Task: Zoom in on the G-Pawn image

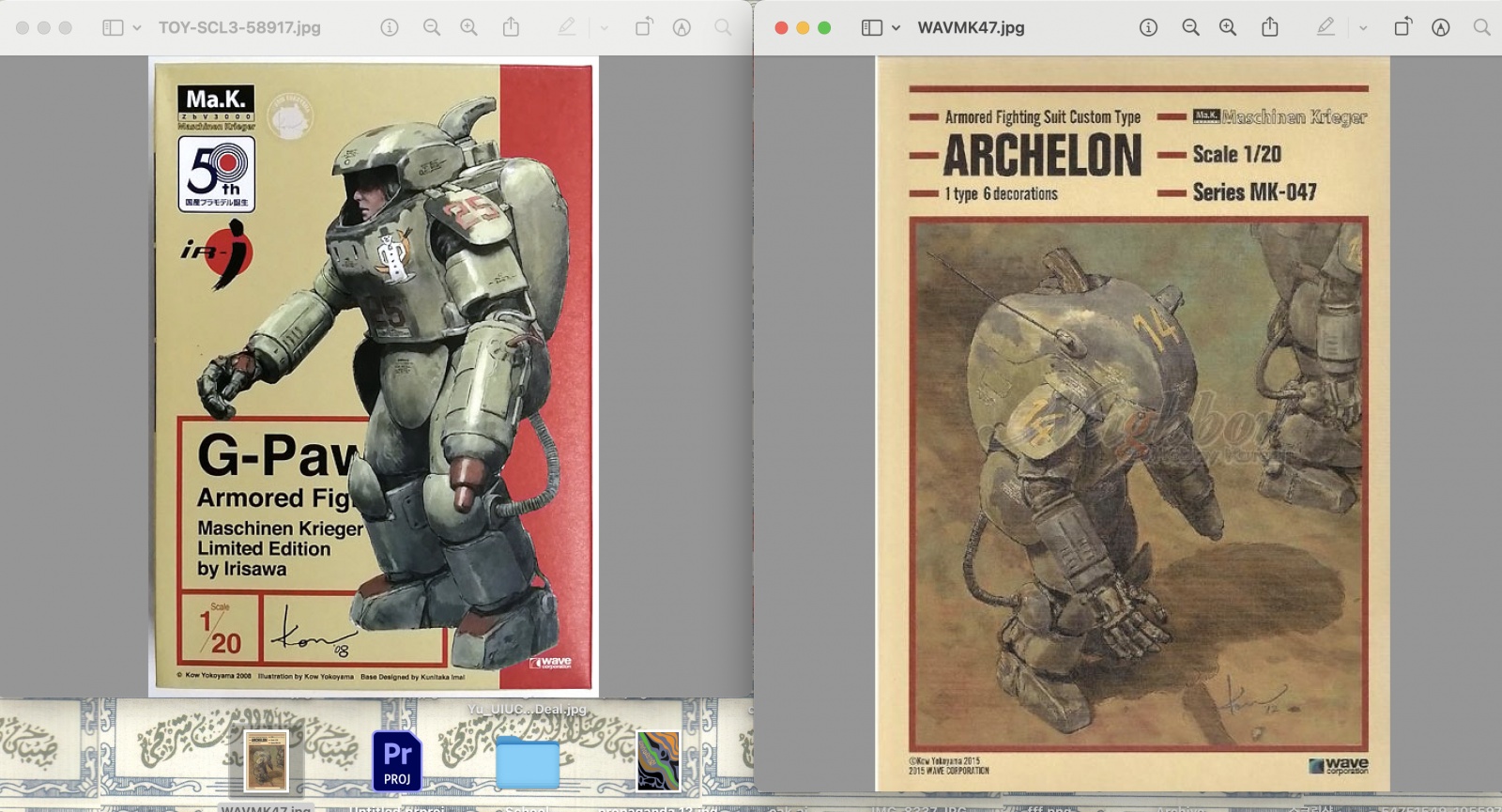Action: tap(468, 28)
